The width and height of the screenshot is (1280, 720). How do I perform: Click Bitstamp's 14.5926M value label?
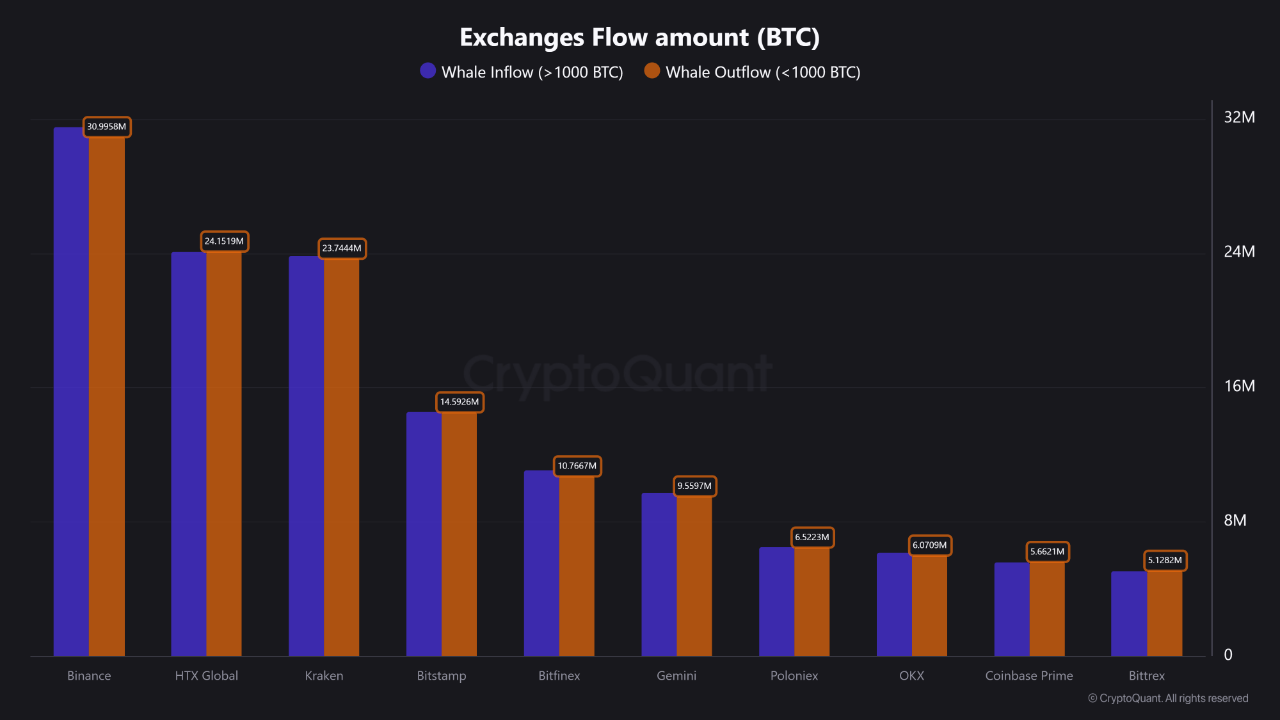click(459, 402)
